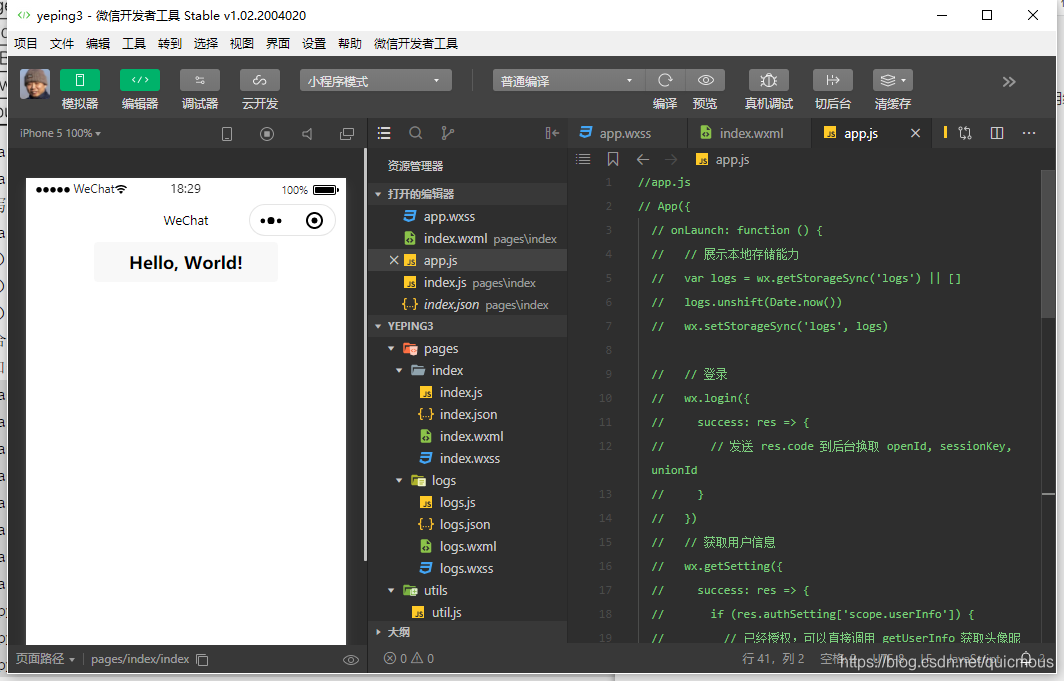Open clear cache (清缓存) dropdown

pyautogui.click(x=892, y=81)
